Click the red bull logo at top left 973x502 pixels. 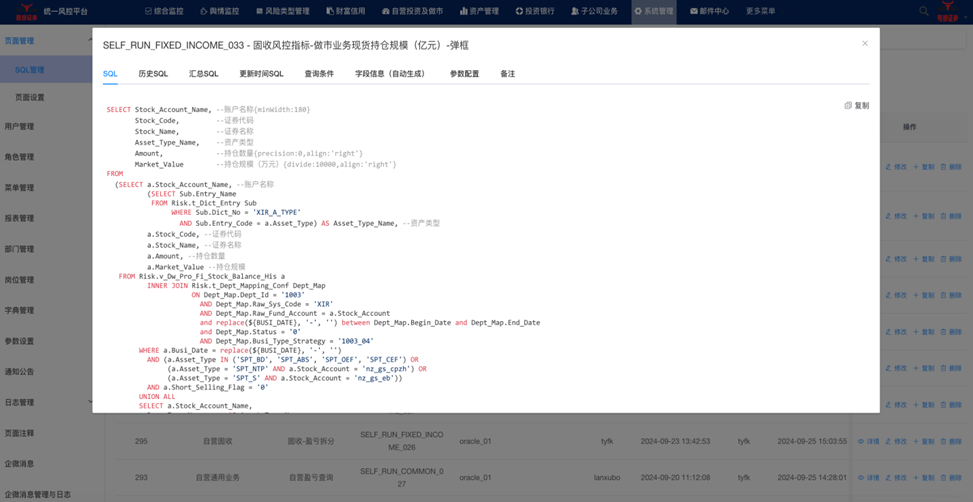(27, 11)
